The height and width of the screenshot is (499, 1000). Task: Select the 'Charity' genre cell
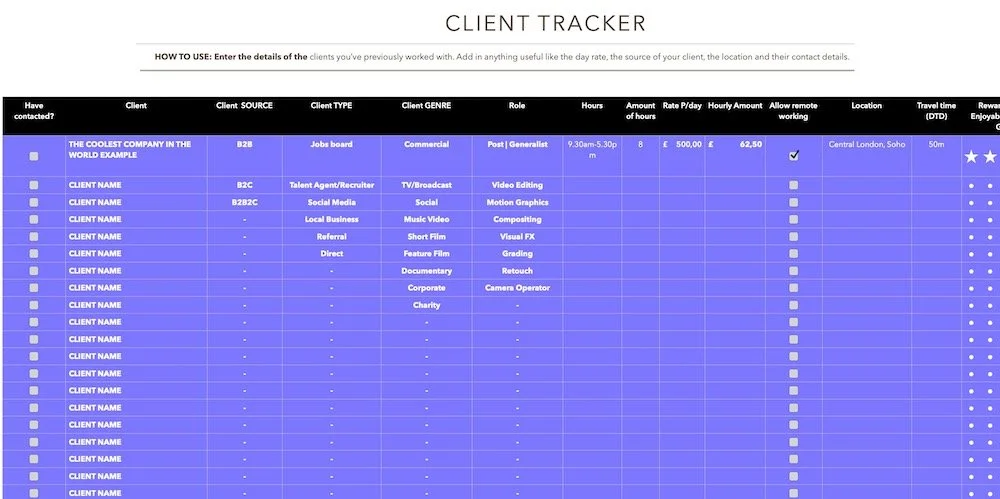point(426,305)
